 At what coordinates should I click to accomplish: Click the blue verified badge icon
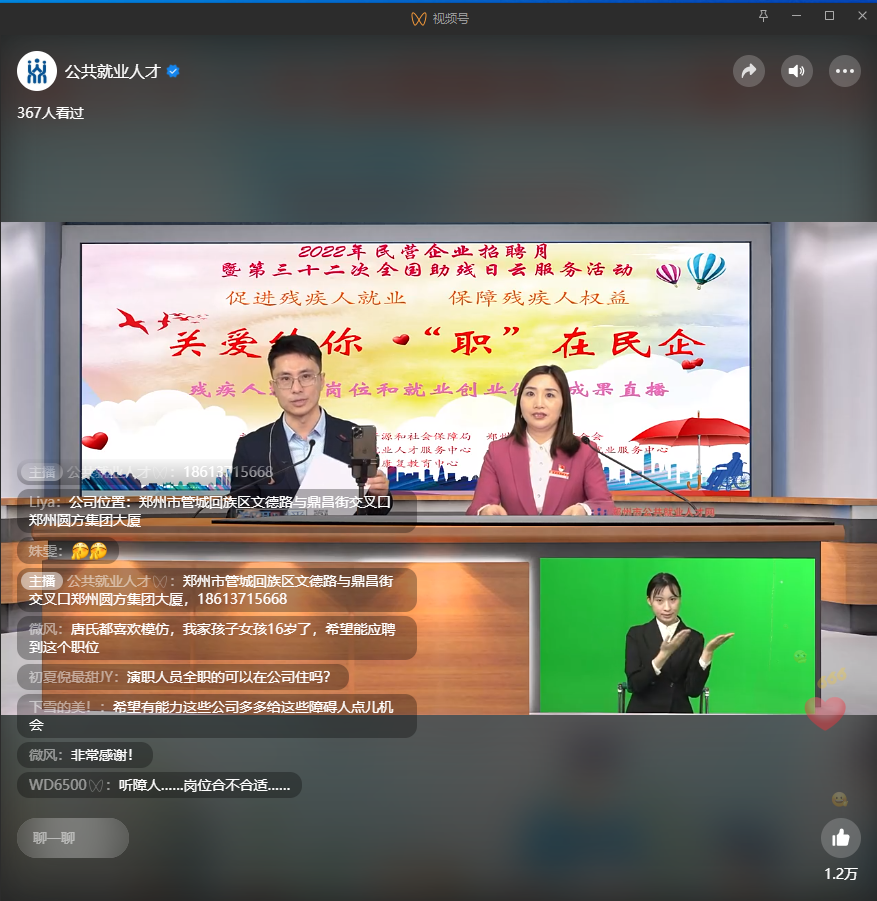coord(173,72)
